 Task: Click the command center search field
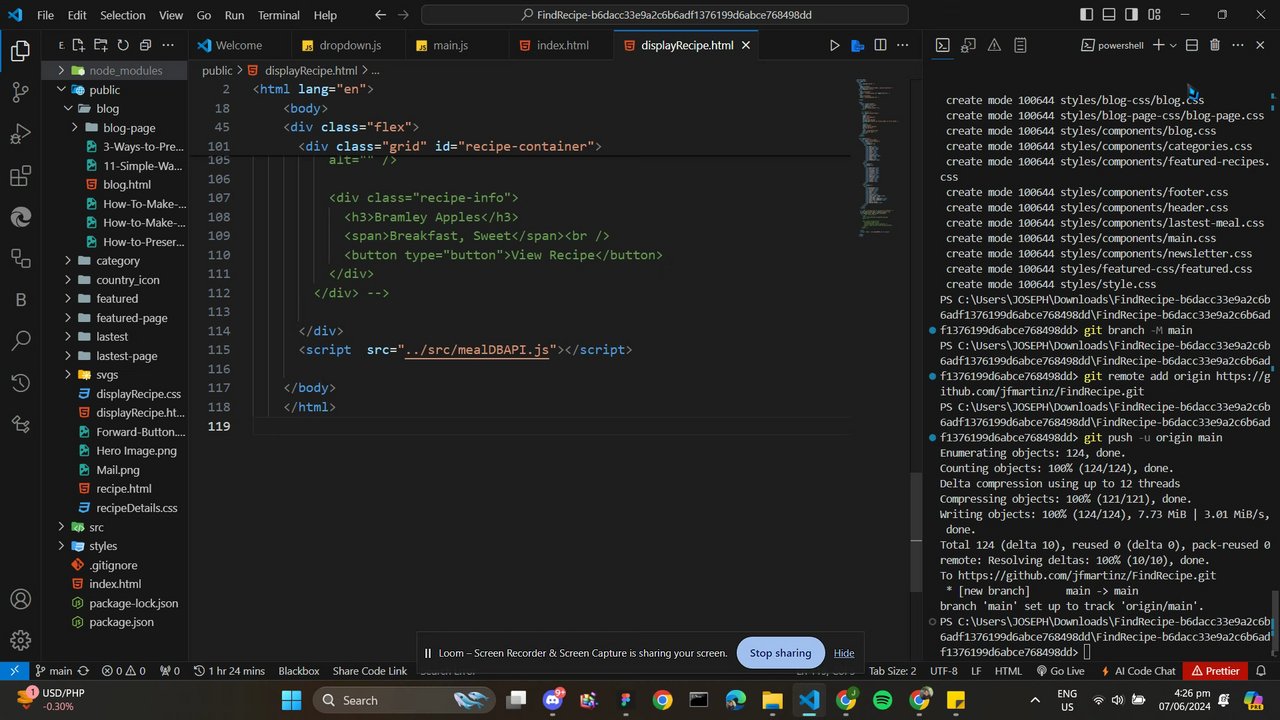coord(665,15)
